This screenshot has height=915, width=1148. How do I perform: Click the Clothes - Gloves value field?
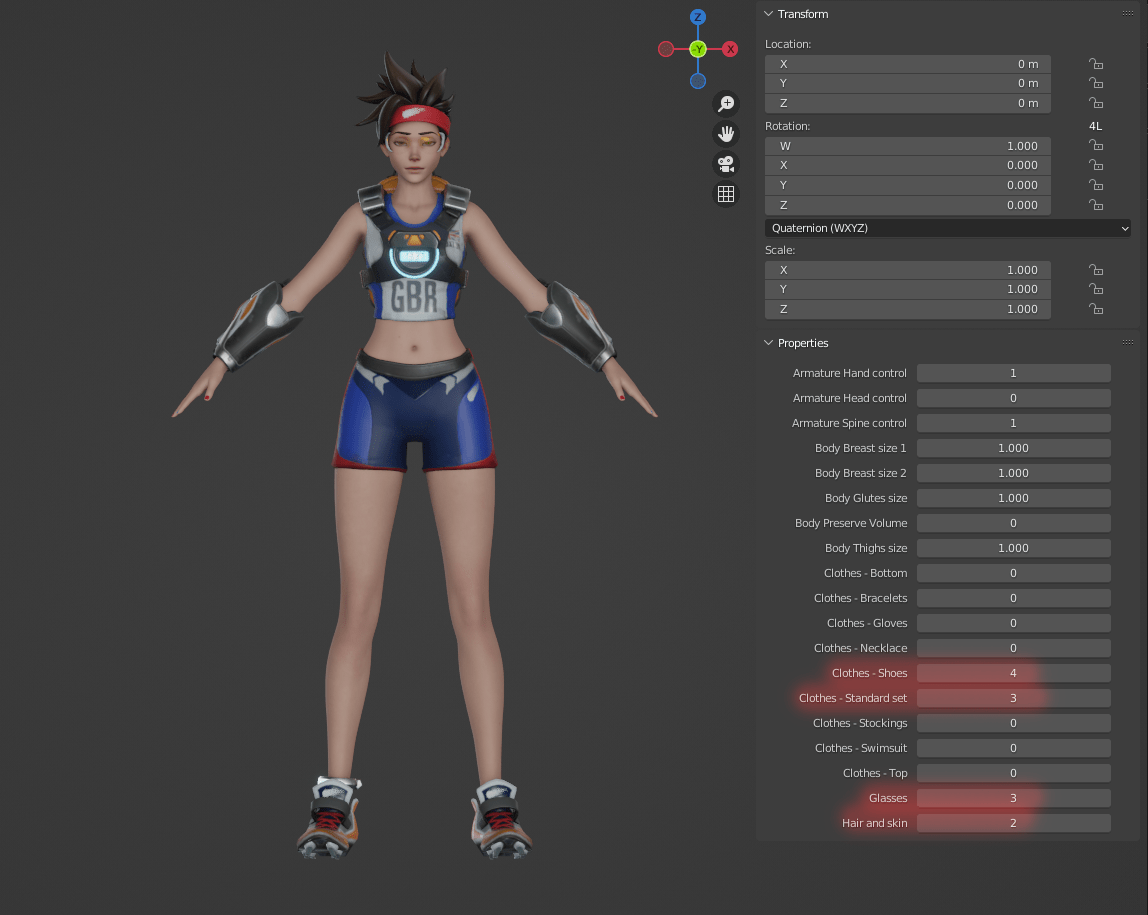pos(1013,623)
